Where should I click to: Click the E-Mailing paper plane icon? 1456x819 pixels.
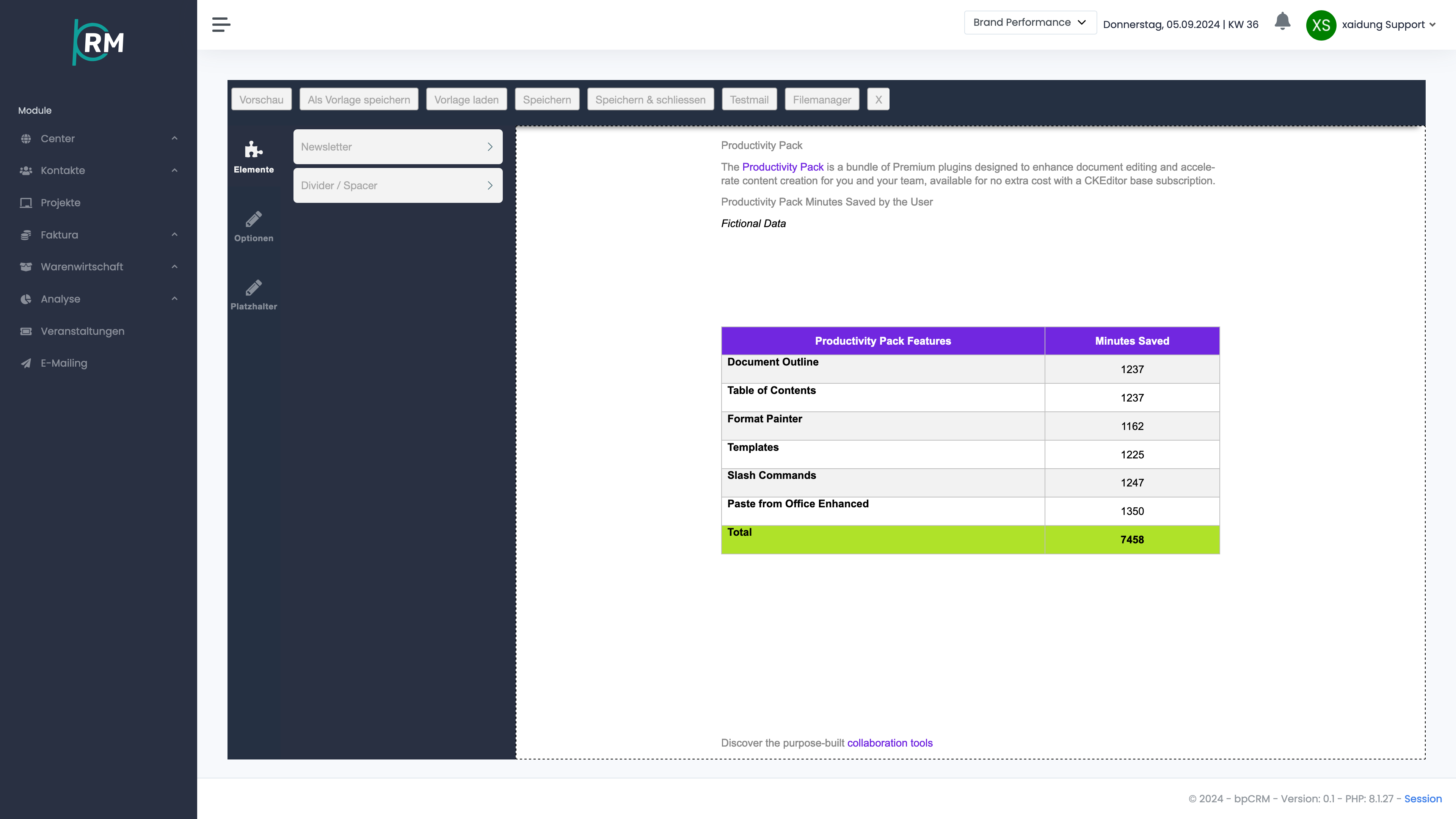click(x=26, y=364)
